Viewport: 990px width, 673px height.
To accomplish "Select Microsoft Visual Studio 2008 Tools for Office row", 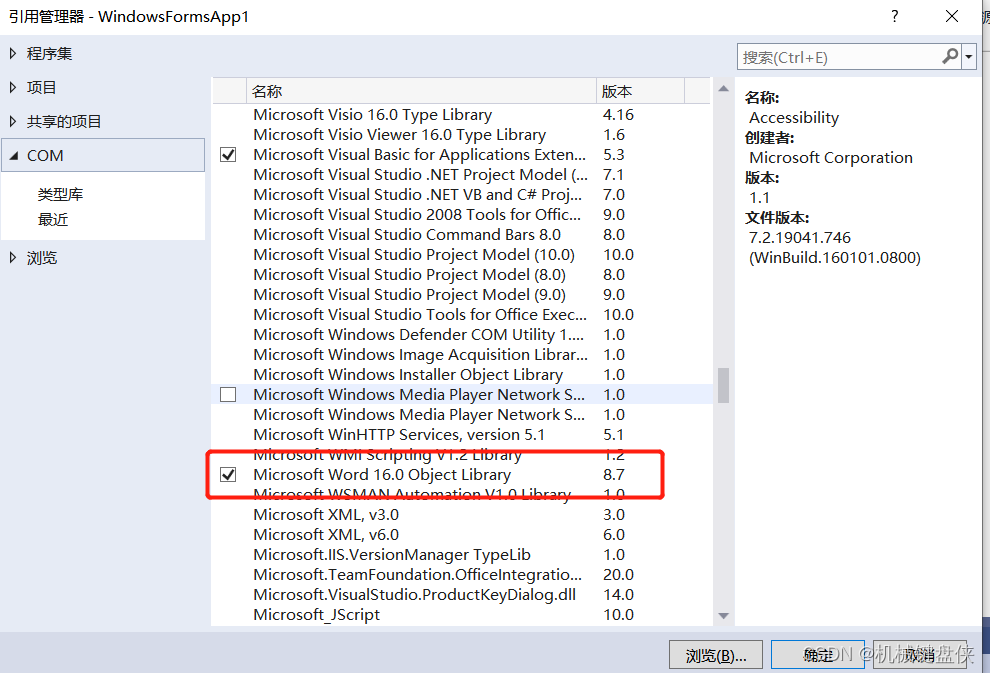I will [x=462, y=215].
